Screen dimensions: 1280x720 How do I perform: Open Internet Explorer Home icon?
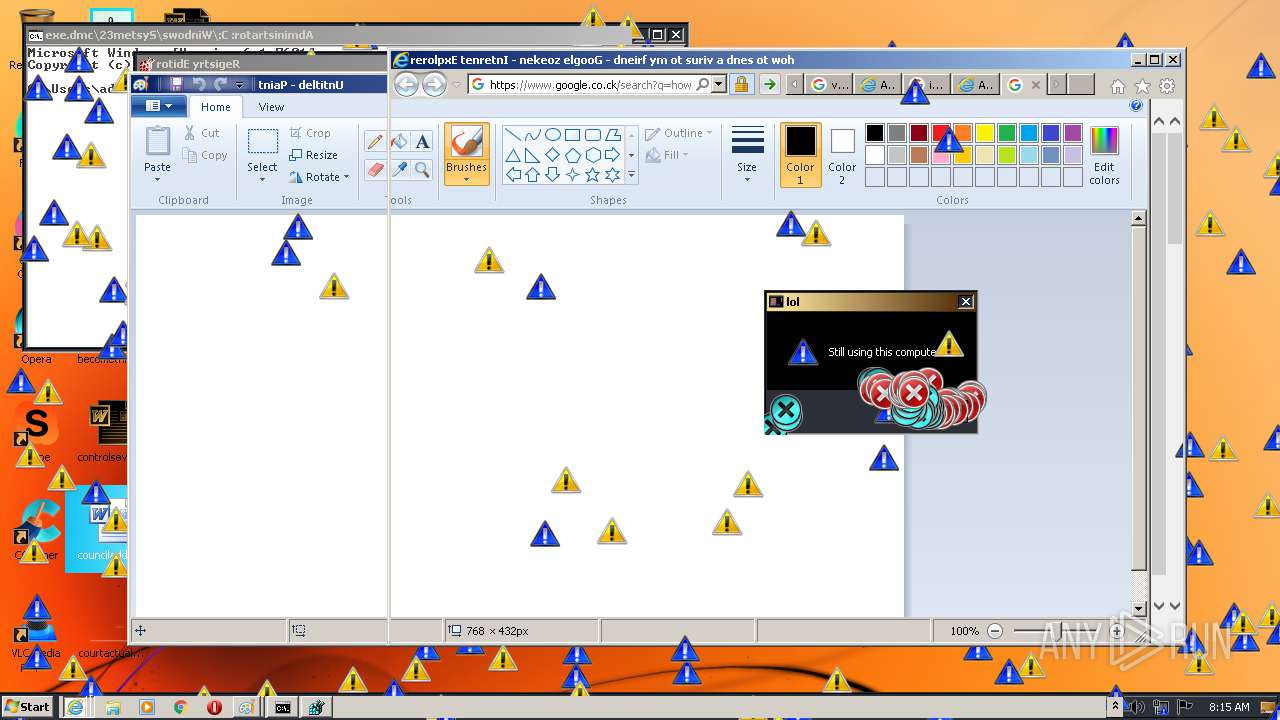pos(1118,86)
